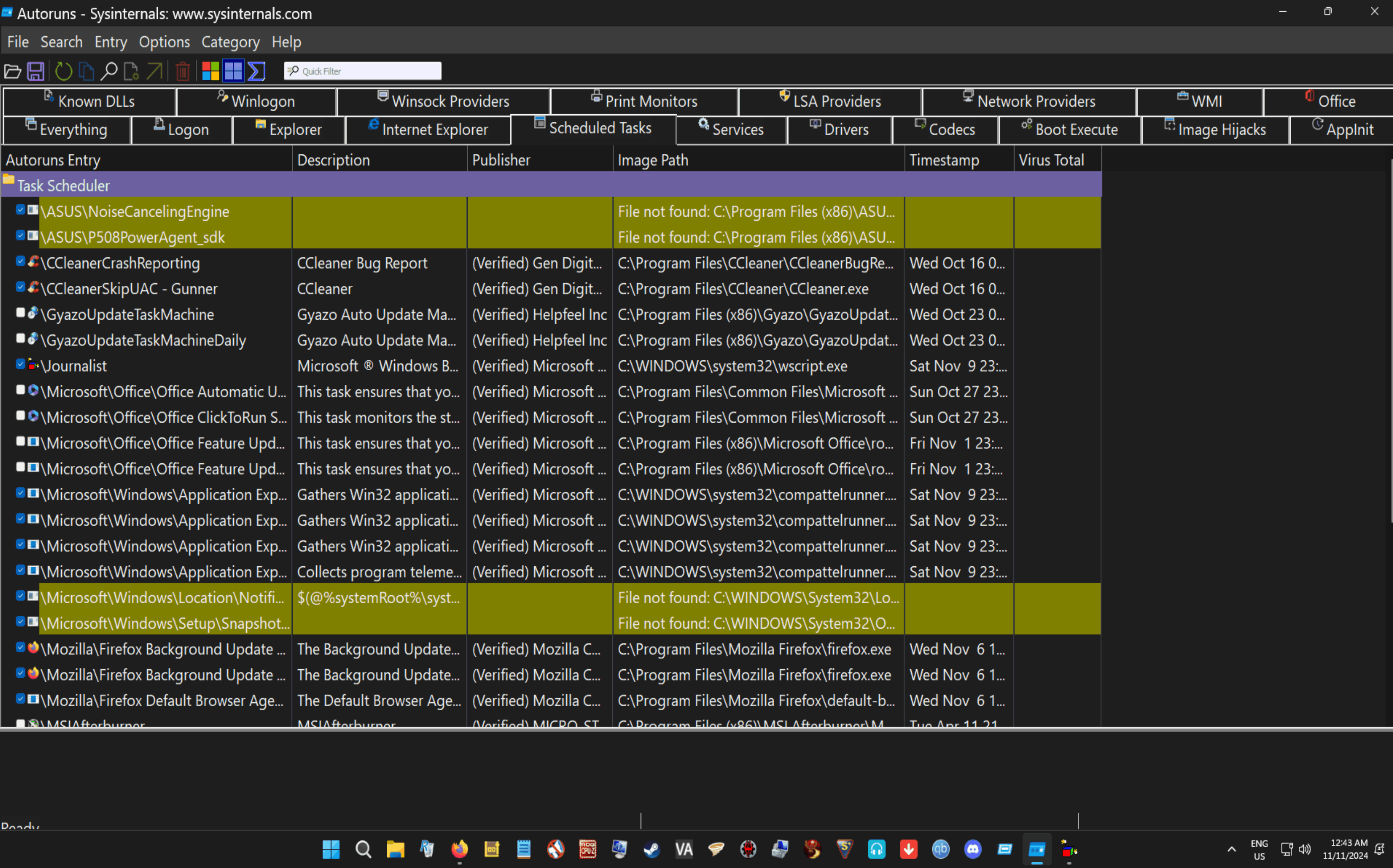Toggle the Windows entries filter icon
Image resolution: width=1393 pixels, height=868 pixels.
pos(211,71)
